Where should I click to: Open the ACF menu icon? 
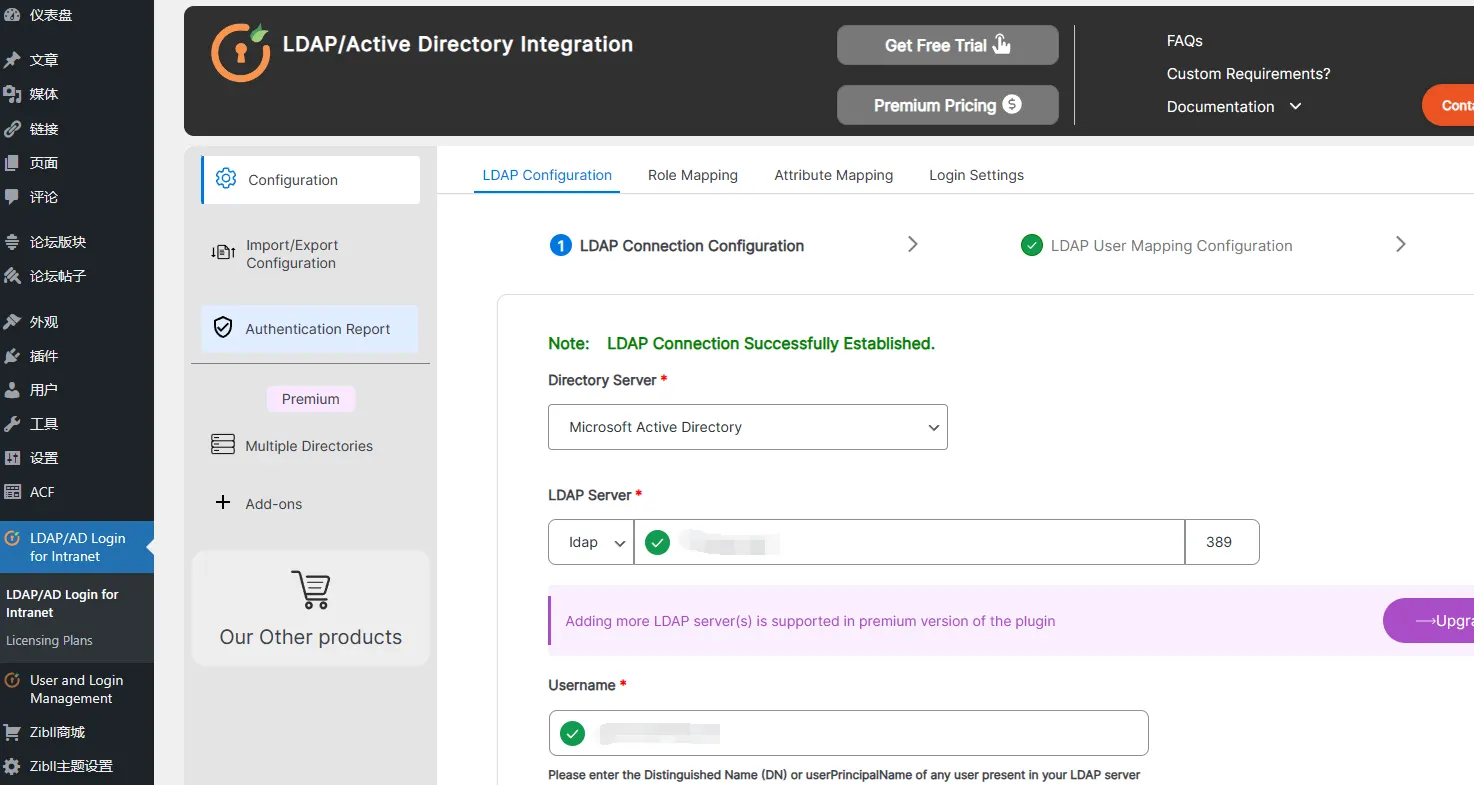(13, 491)
